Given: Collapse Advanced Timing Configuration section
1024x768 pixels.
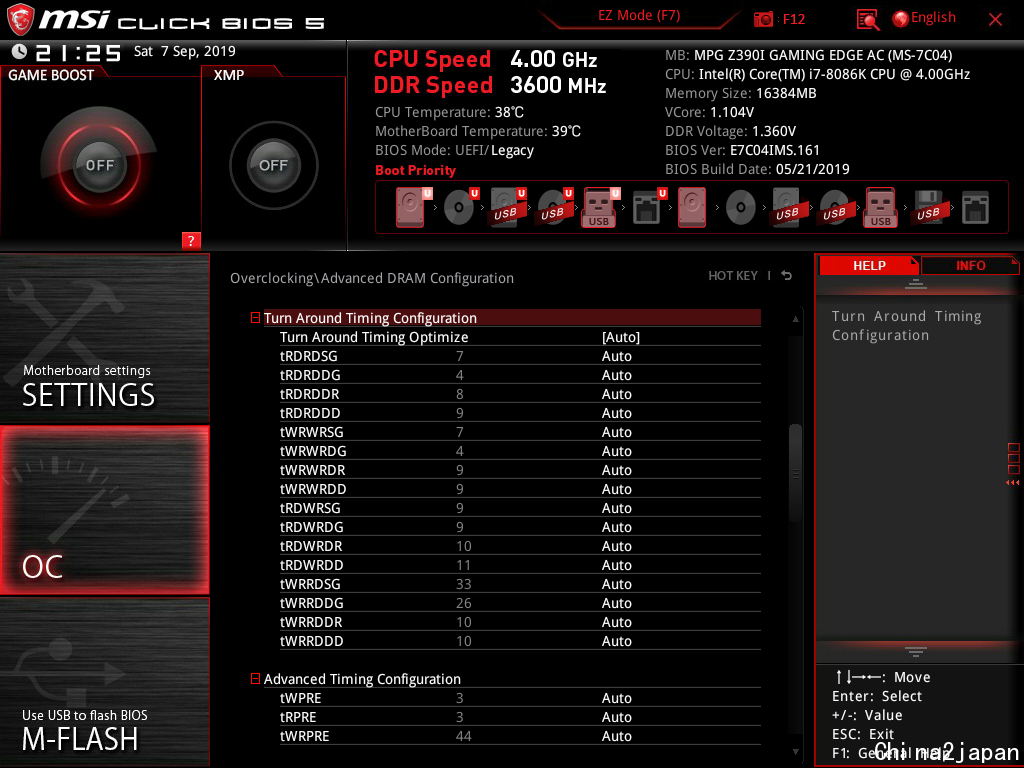Looking at the screenshot, I should coord(255,679).
